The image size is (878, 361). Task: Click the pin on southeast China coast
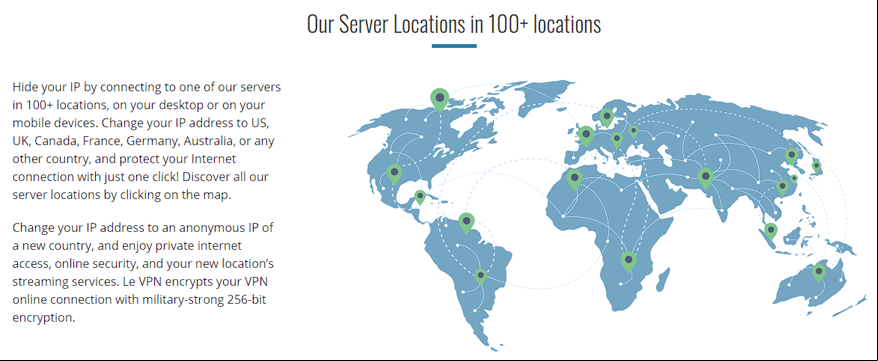[x=782, y=186]
